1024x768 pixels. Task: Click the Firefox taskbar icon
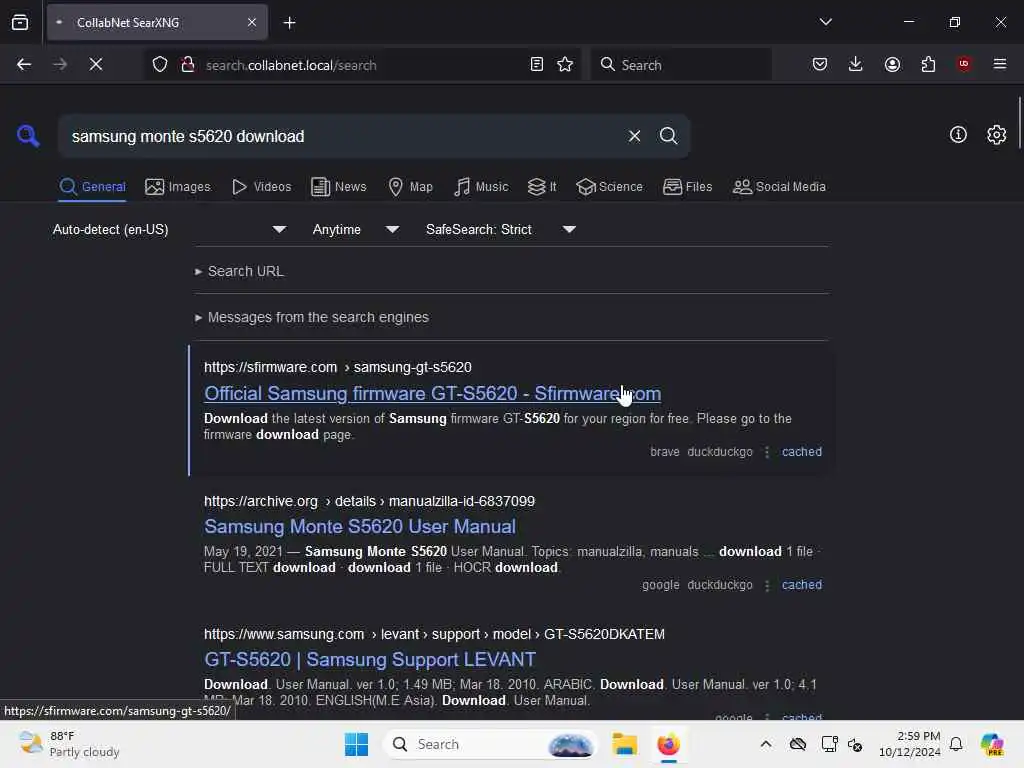coord(668,744)
